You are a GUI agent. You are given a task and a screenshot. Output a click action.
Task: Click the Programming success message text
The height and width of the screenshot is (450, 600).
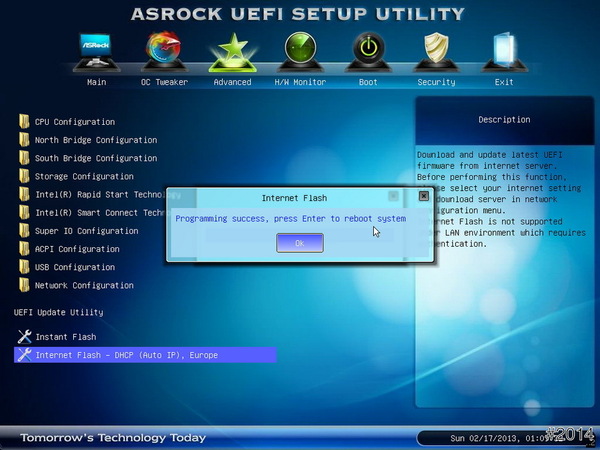290,218
